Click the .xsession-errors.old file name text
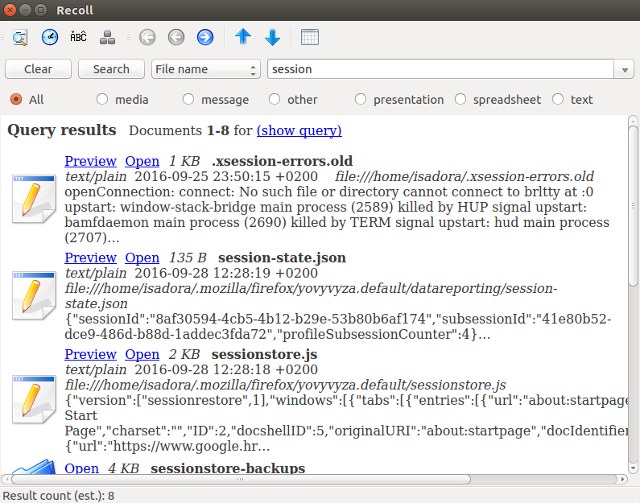640x503 pixels. 282,161
